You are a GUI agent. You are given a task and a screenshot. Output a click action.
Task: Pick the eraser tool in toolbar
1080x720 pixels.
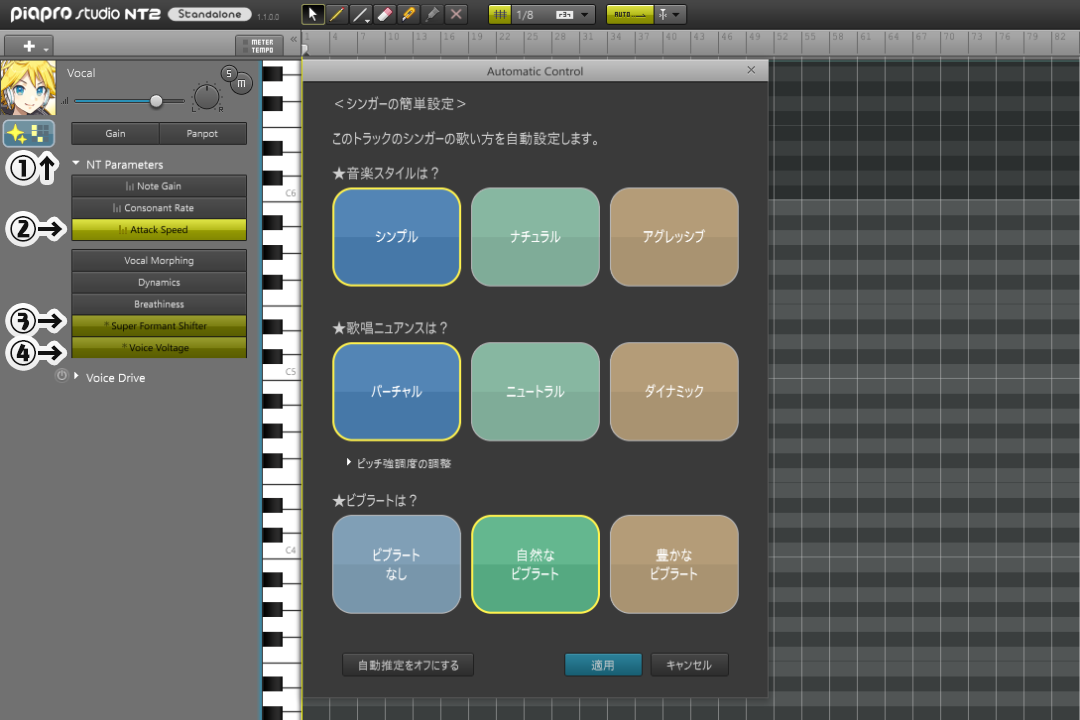tap(385, 15)
